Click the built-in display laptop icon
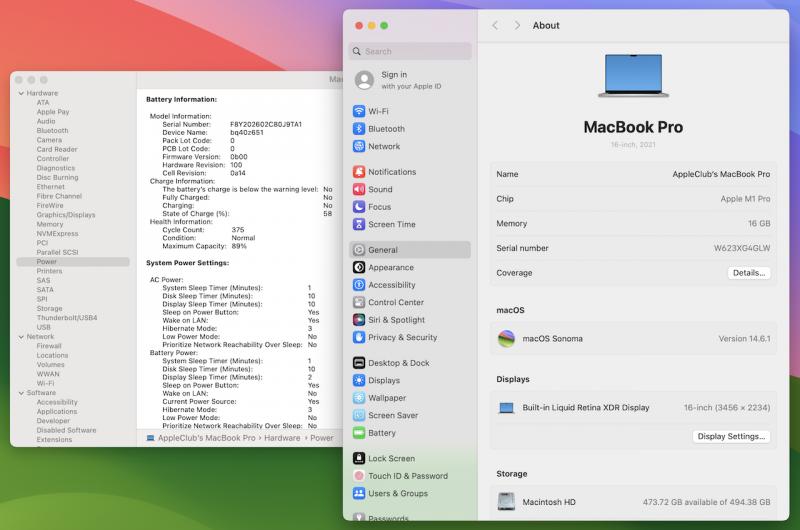The width and height of the screenshot is (800, 530). coord(506,408)
